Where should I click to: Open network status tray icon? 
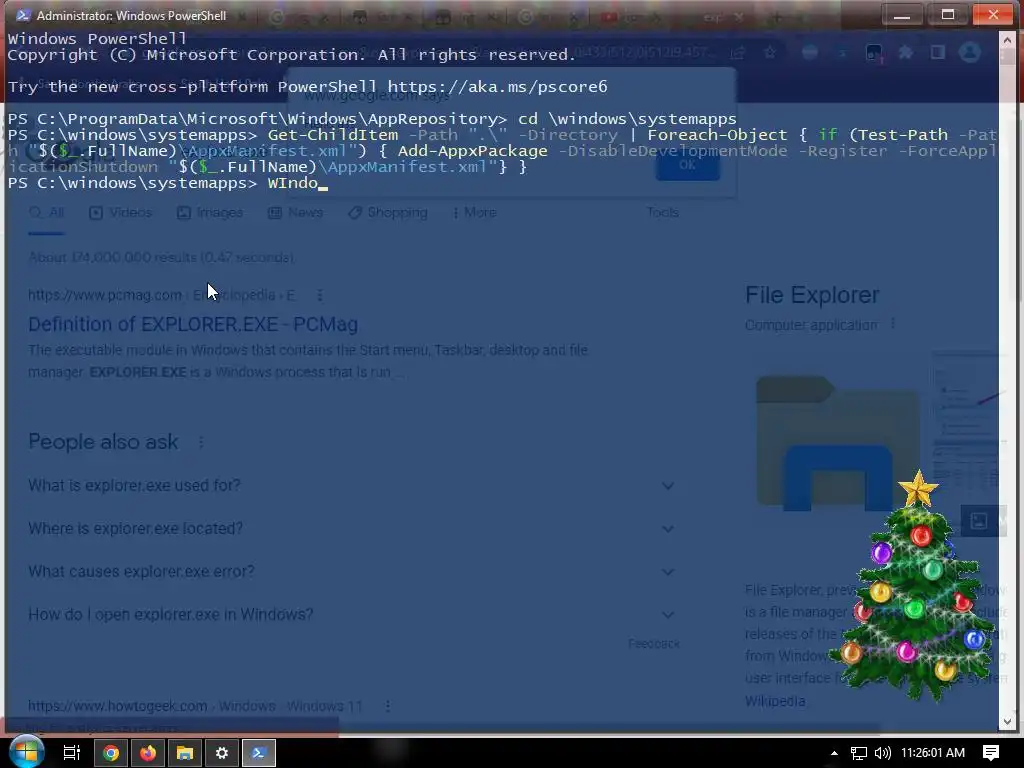coord(858,753)
